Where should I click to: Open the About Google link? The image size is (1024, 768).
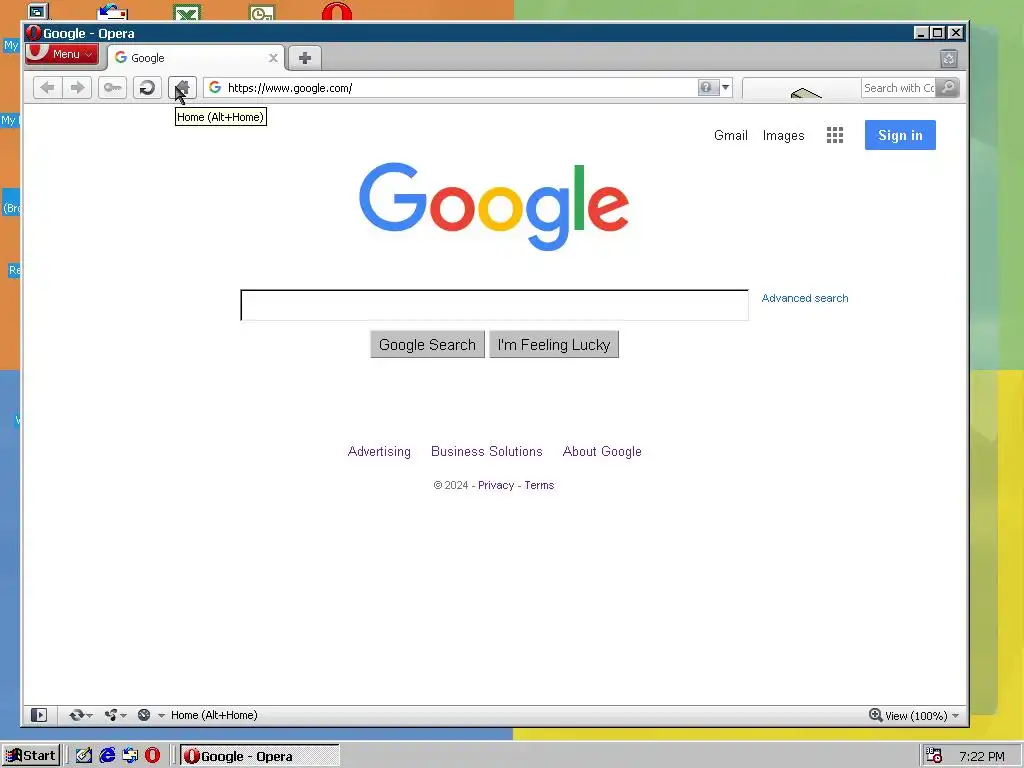602,451
